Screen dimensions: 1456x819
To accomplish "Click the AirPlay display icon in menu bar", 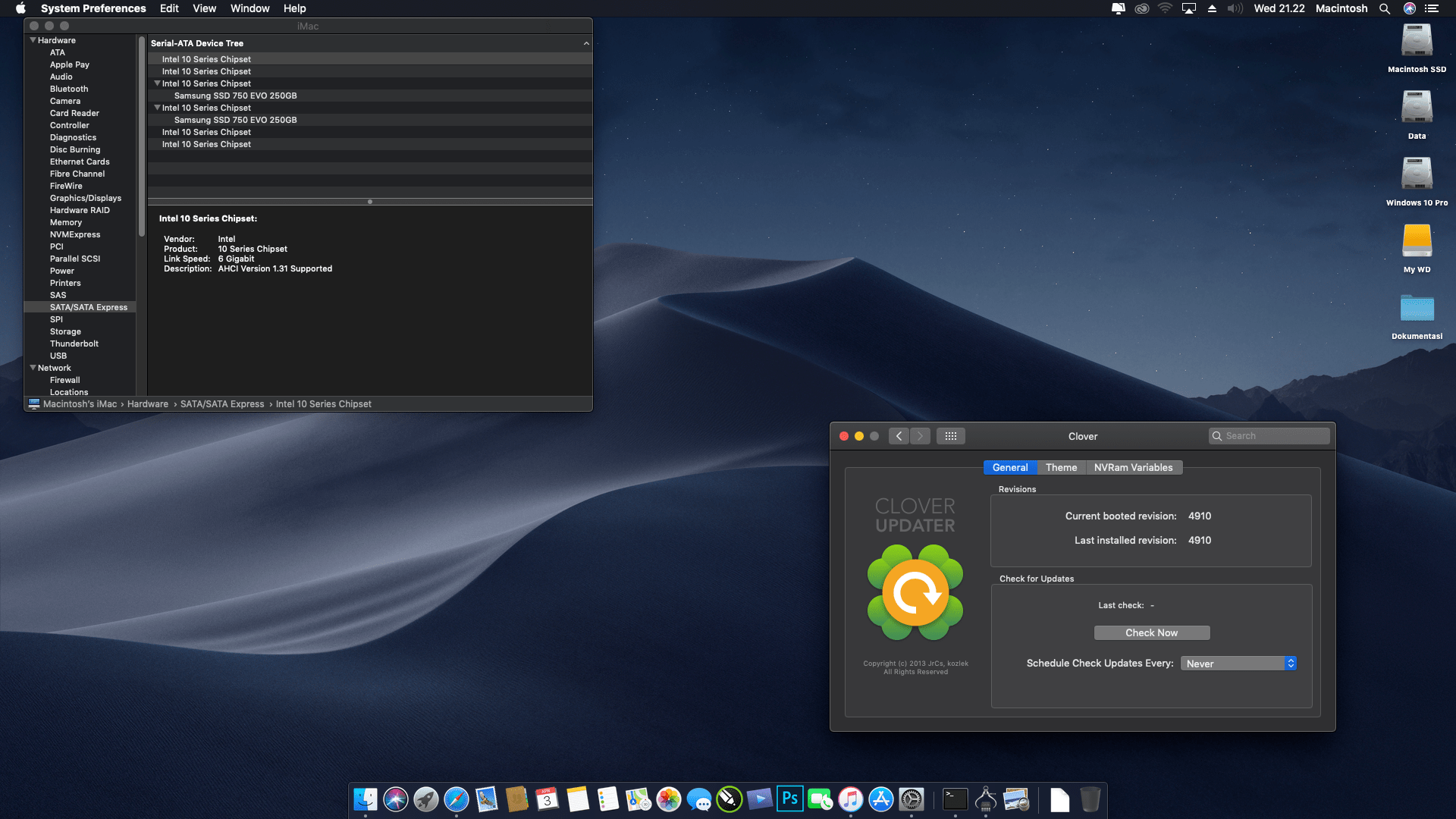I will (1189, 8).
